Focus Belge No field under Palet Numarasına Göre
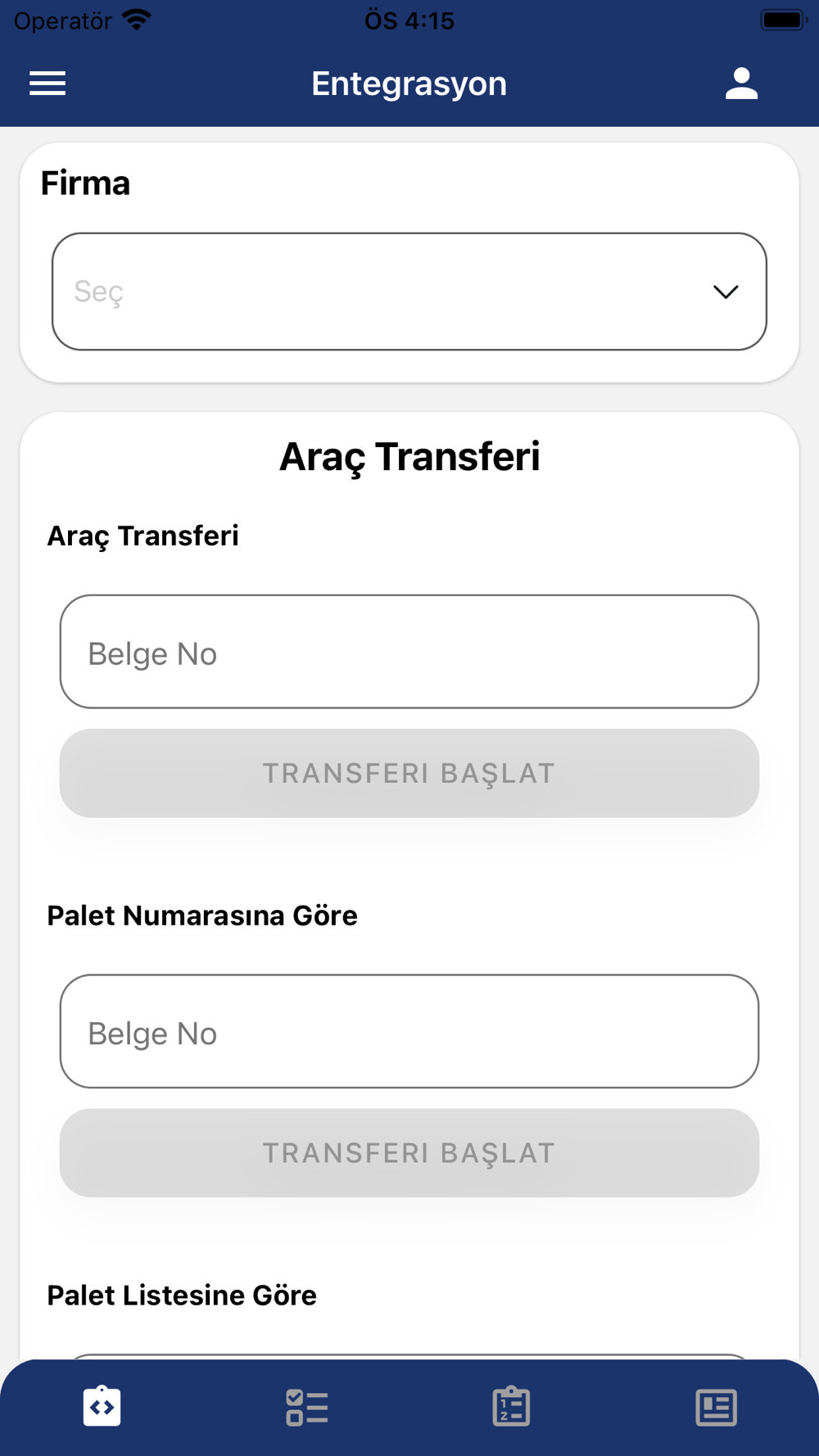The height and width of the screenshot is (1456, 819). click(x=409, y=1032)
